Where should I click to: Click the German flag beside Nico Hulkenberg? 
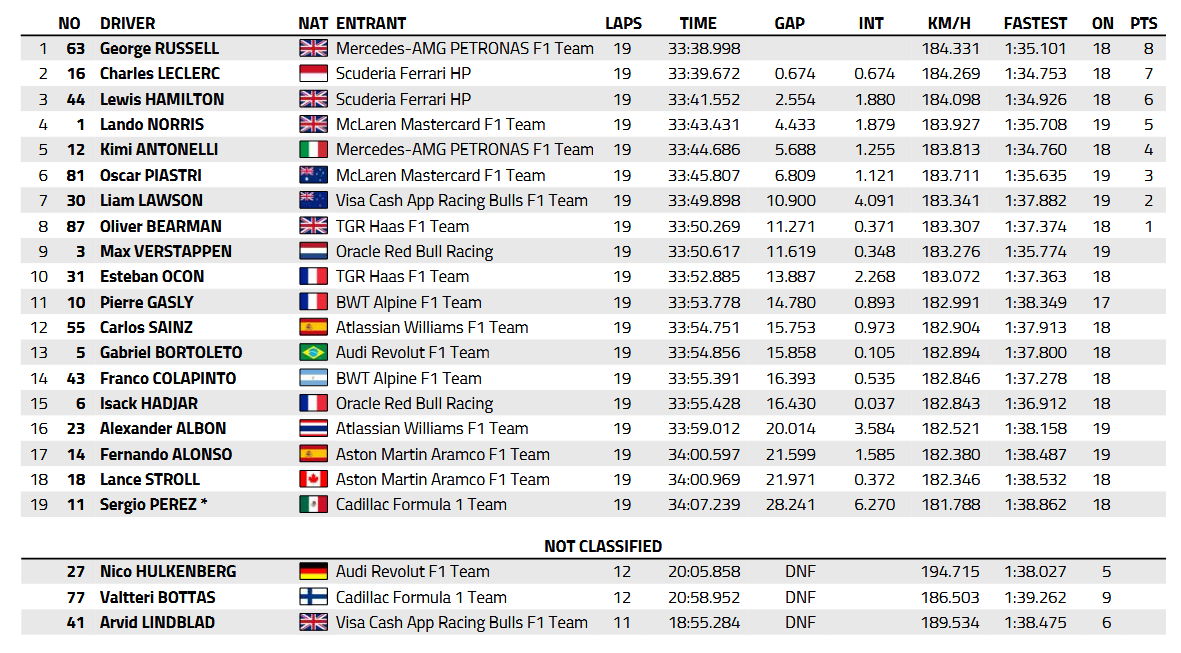point(313,571)
